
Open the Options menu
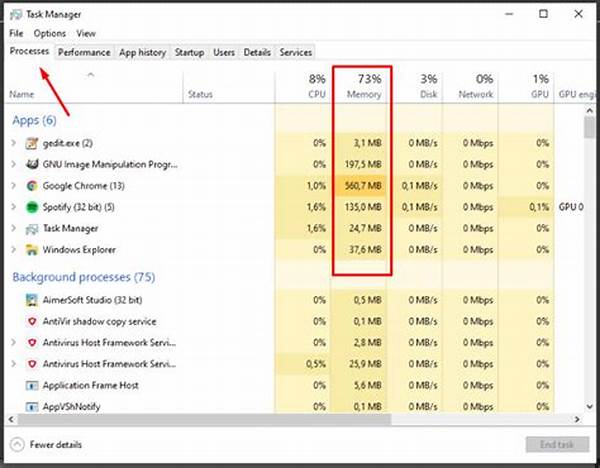tap(50, 34)
